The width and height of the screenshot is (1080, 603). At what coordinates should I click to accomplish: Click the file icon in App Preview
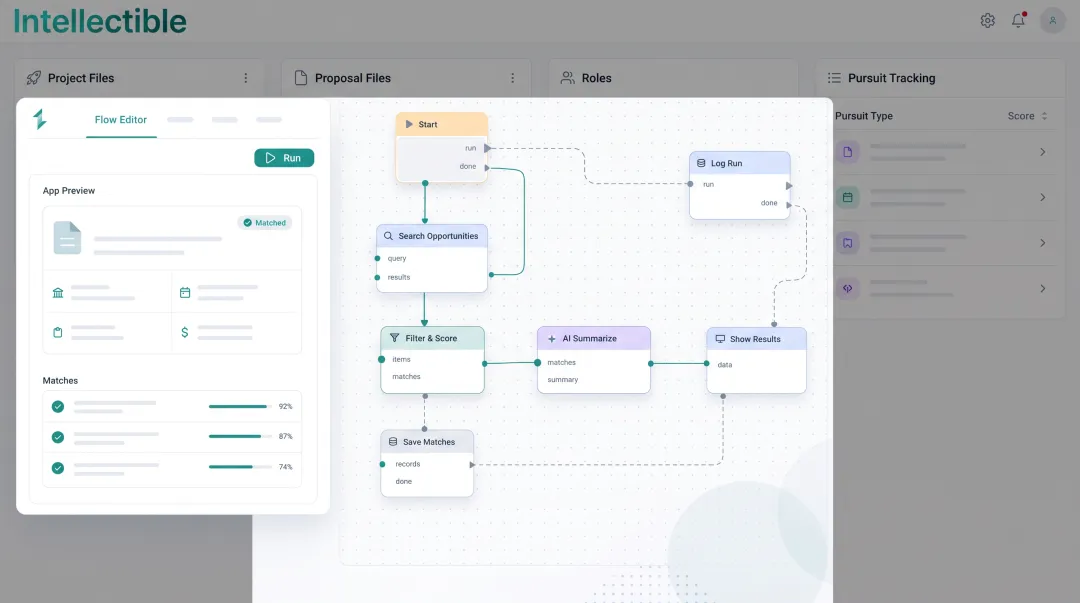[x=67, y=238]
